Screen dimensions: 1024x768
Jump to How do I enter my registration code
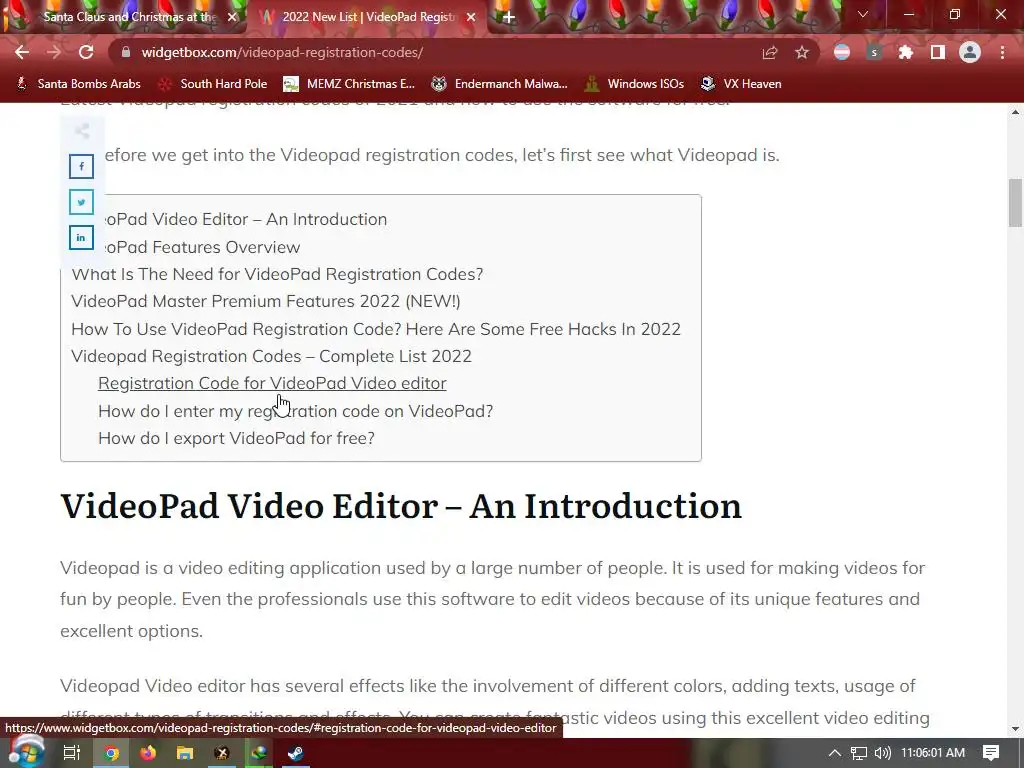pyautogui.click(x=295, y=411)
